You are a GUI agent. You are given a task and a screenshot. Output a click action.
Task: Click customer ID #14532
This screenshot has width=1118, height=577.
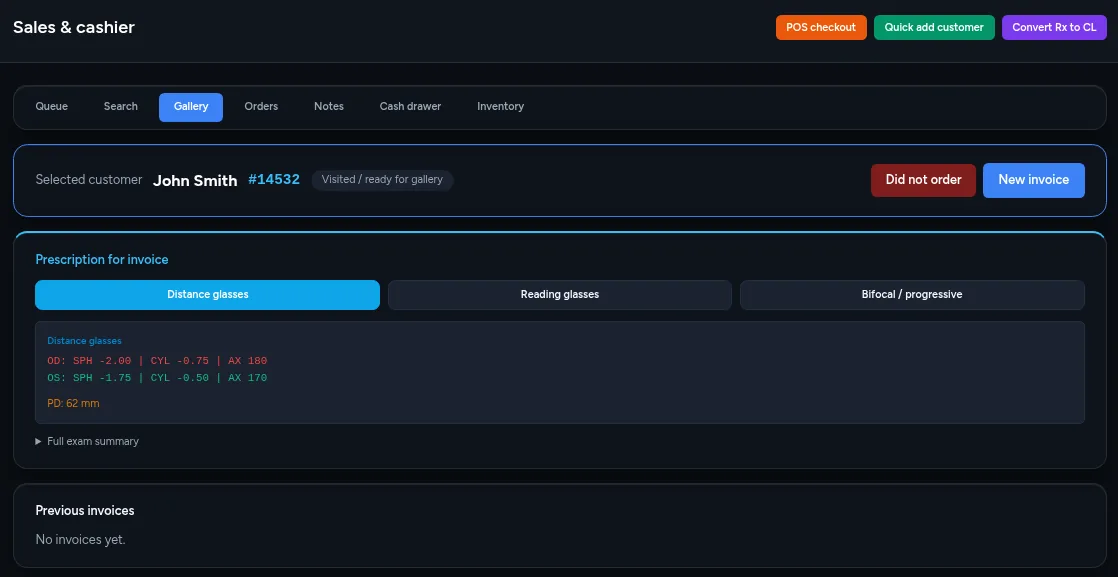[x=274, y=180]
